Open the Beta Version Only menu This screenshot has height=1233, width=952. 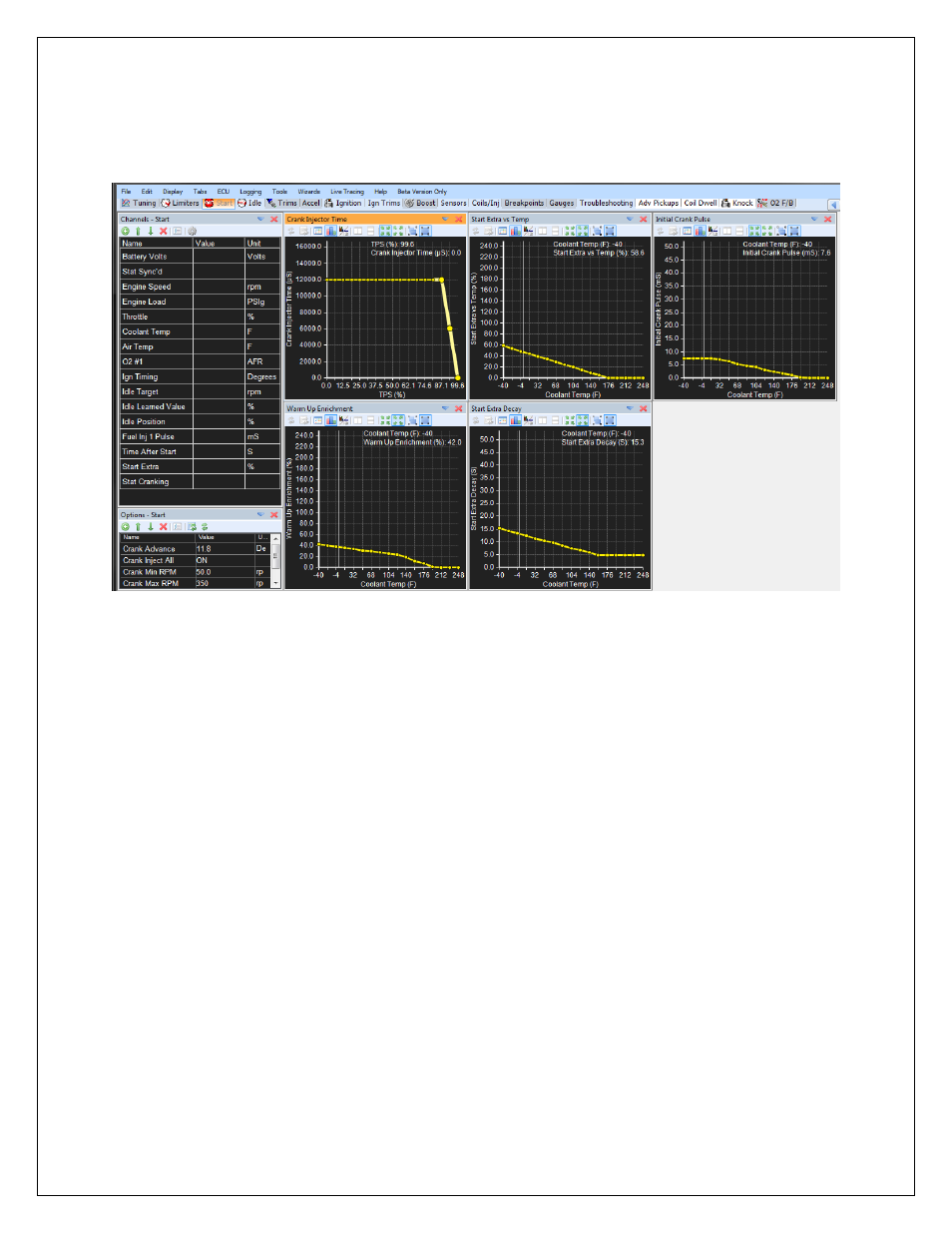(x=422, y=192)
